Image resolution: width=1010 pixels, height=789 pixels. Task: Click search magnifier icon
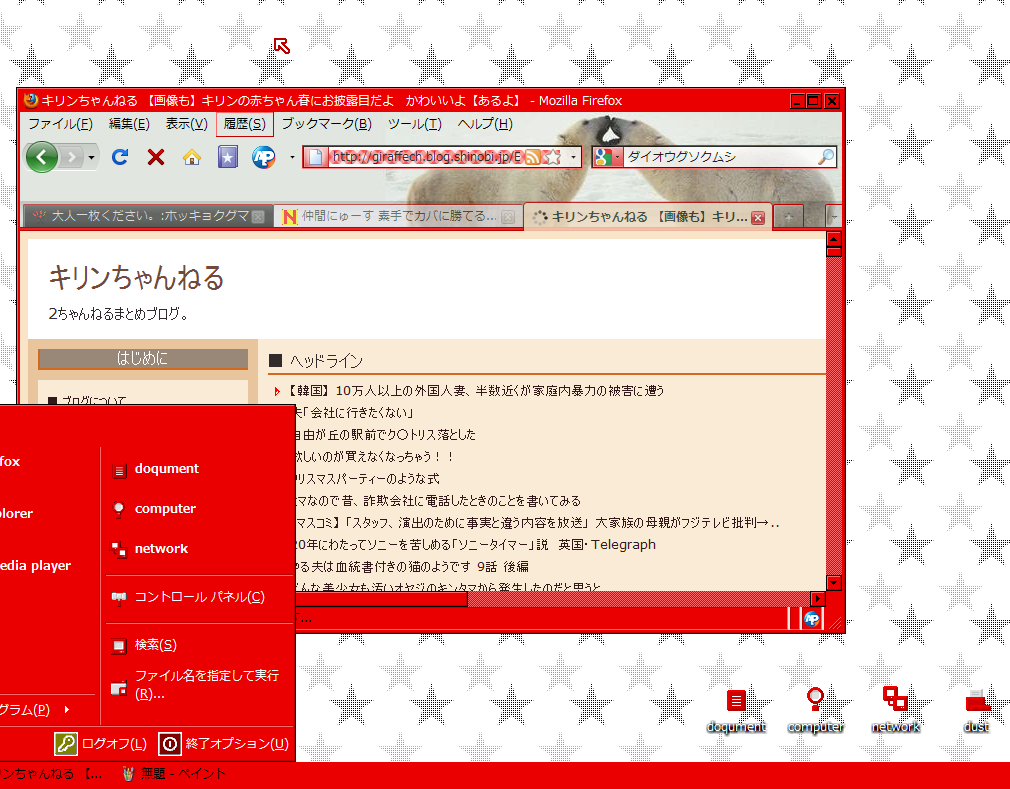coord(825,157)
